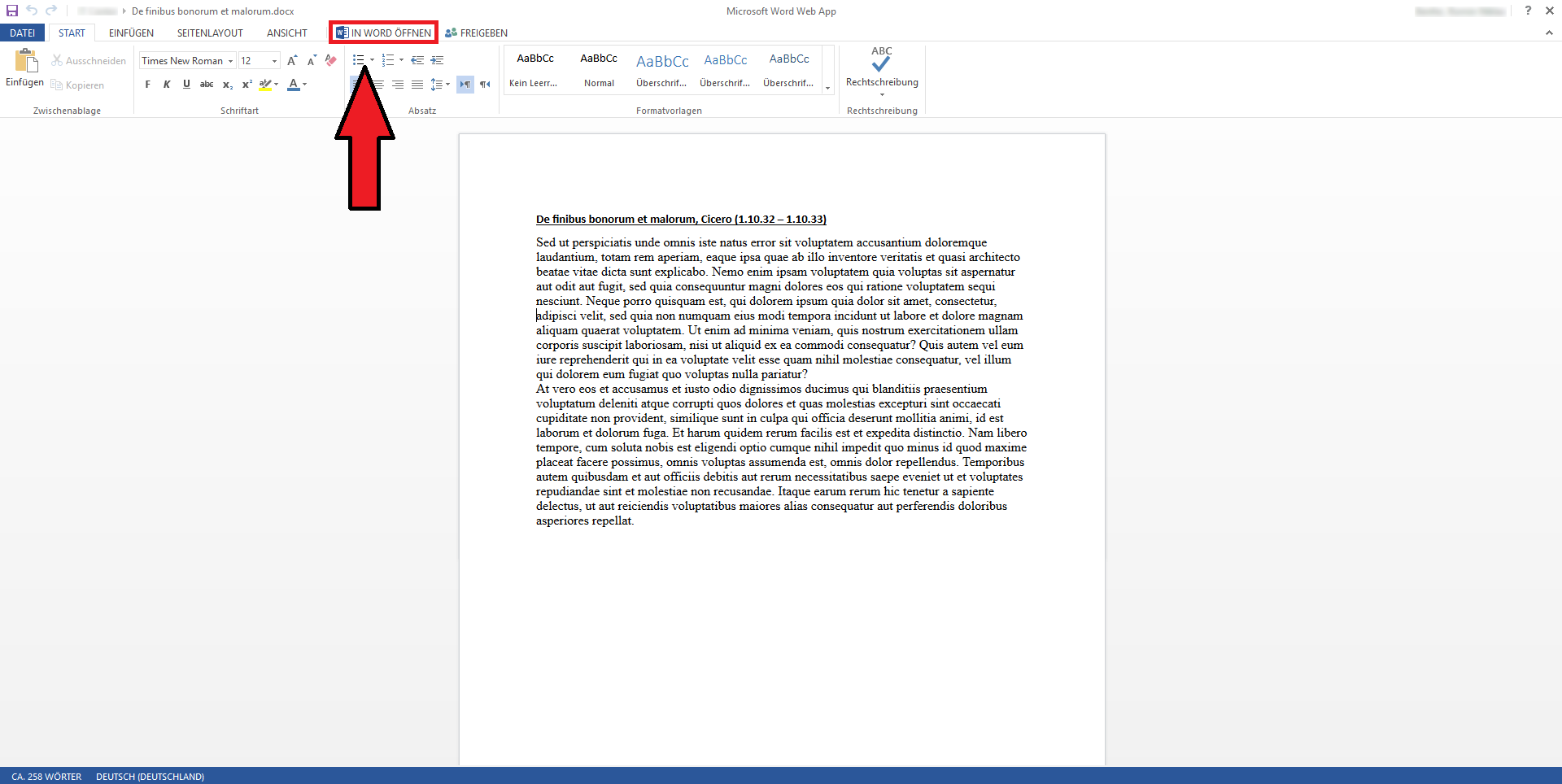Toggle italic (K) formatting

pyautogui.click(x=167, y=85)
